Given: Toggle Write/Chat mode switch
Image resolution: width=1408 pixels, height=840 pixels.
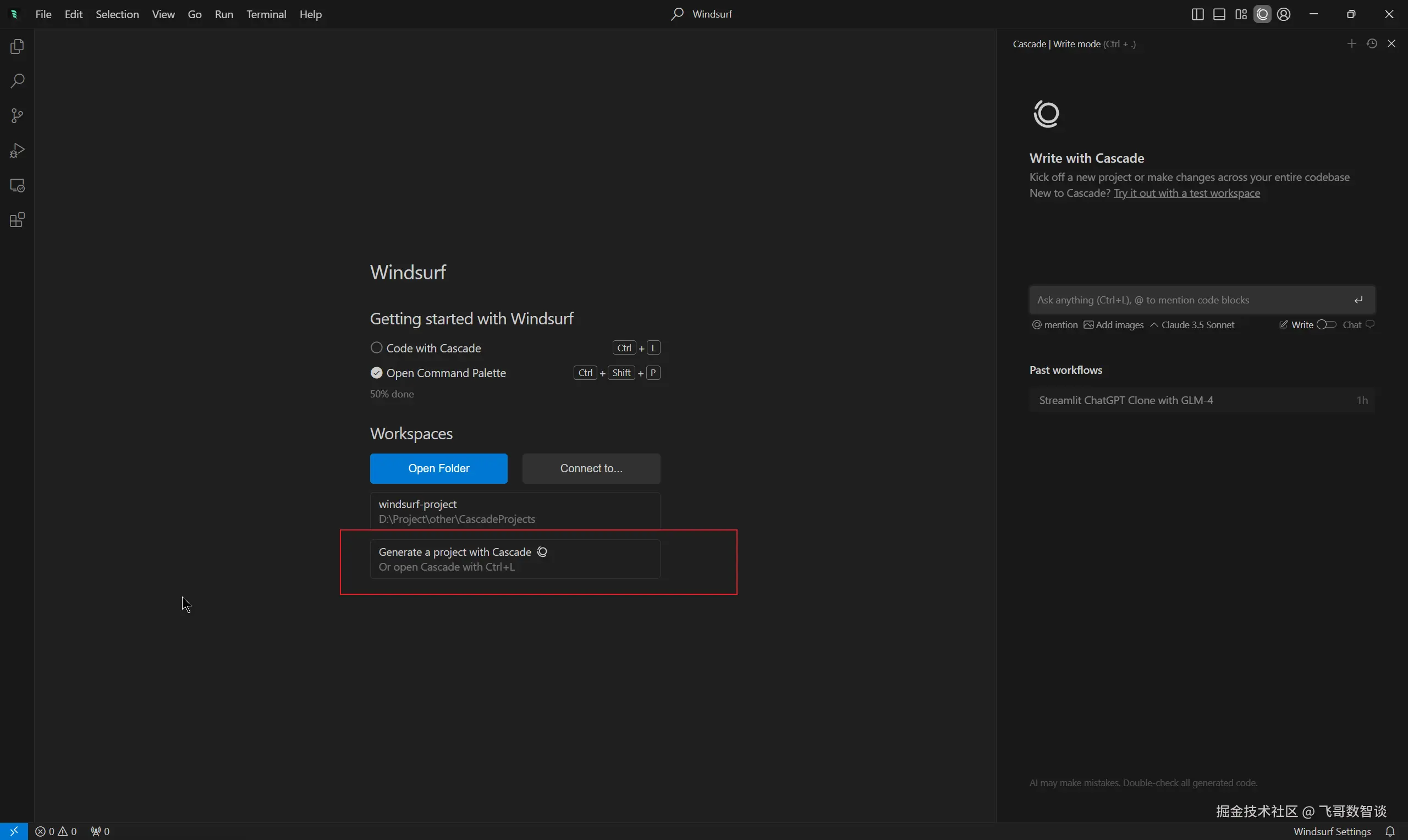Looking at the screenshot, I should (1326, 324).
